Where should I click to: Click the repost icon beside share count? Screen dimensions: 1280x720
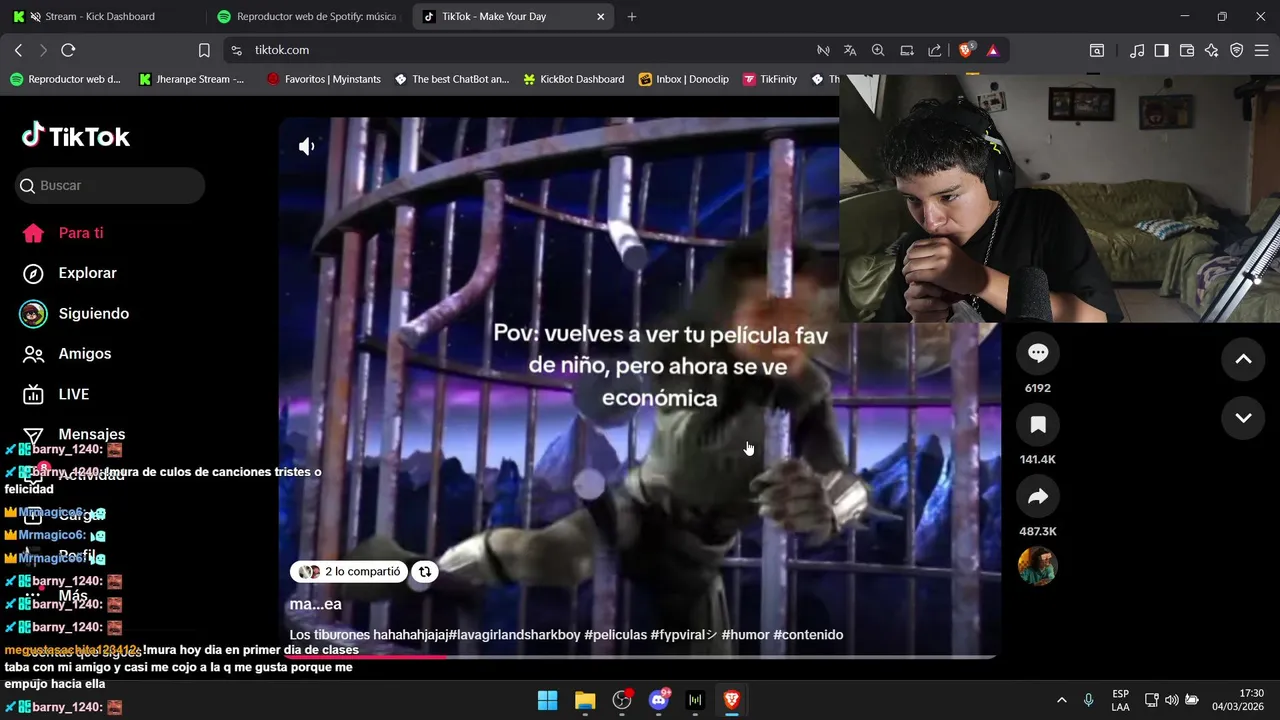point(425,572)
